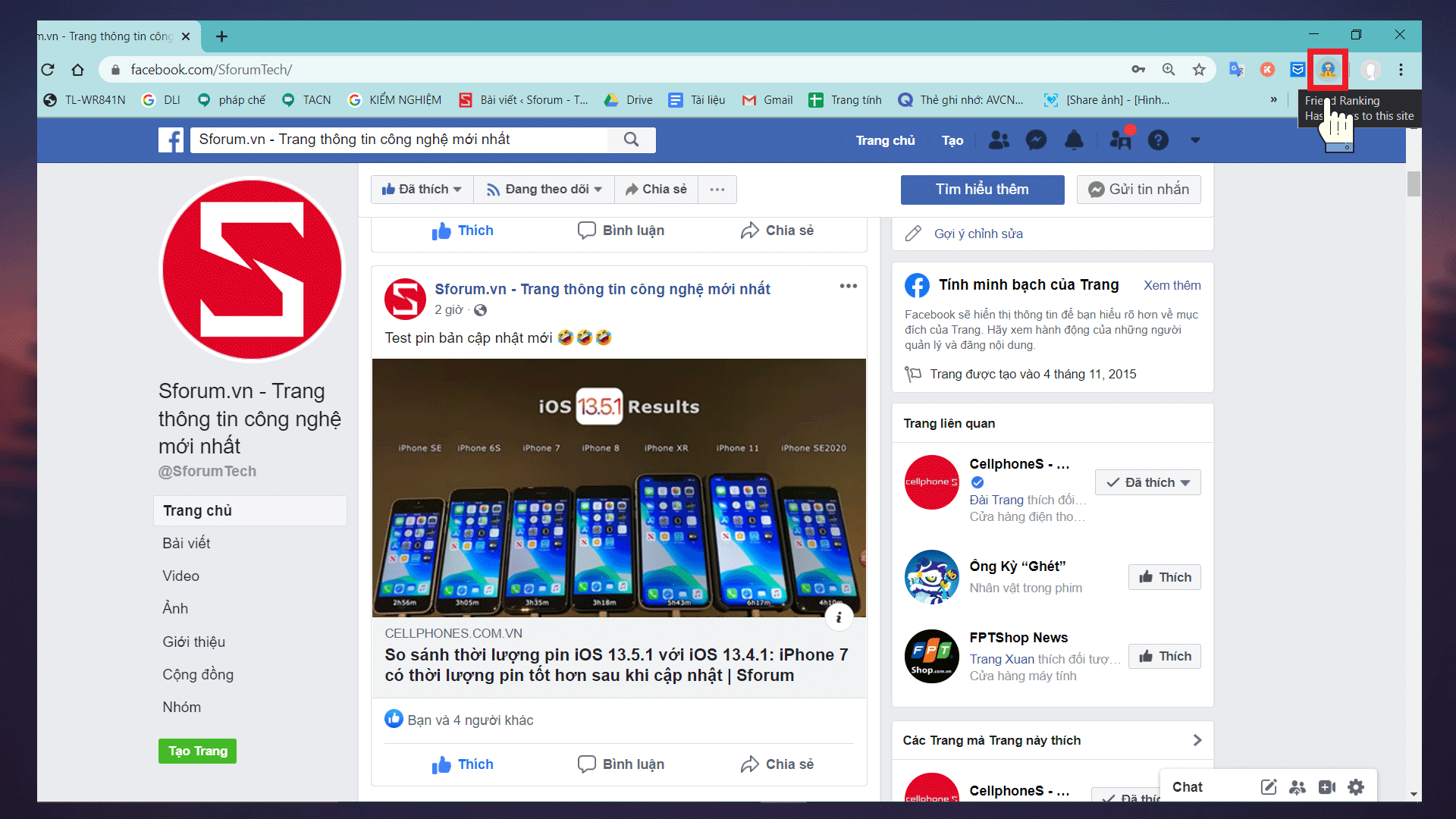Click the green Tạo Trang button
The image size is (1456, 819).
[x=197, y=751]
